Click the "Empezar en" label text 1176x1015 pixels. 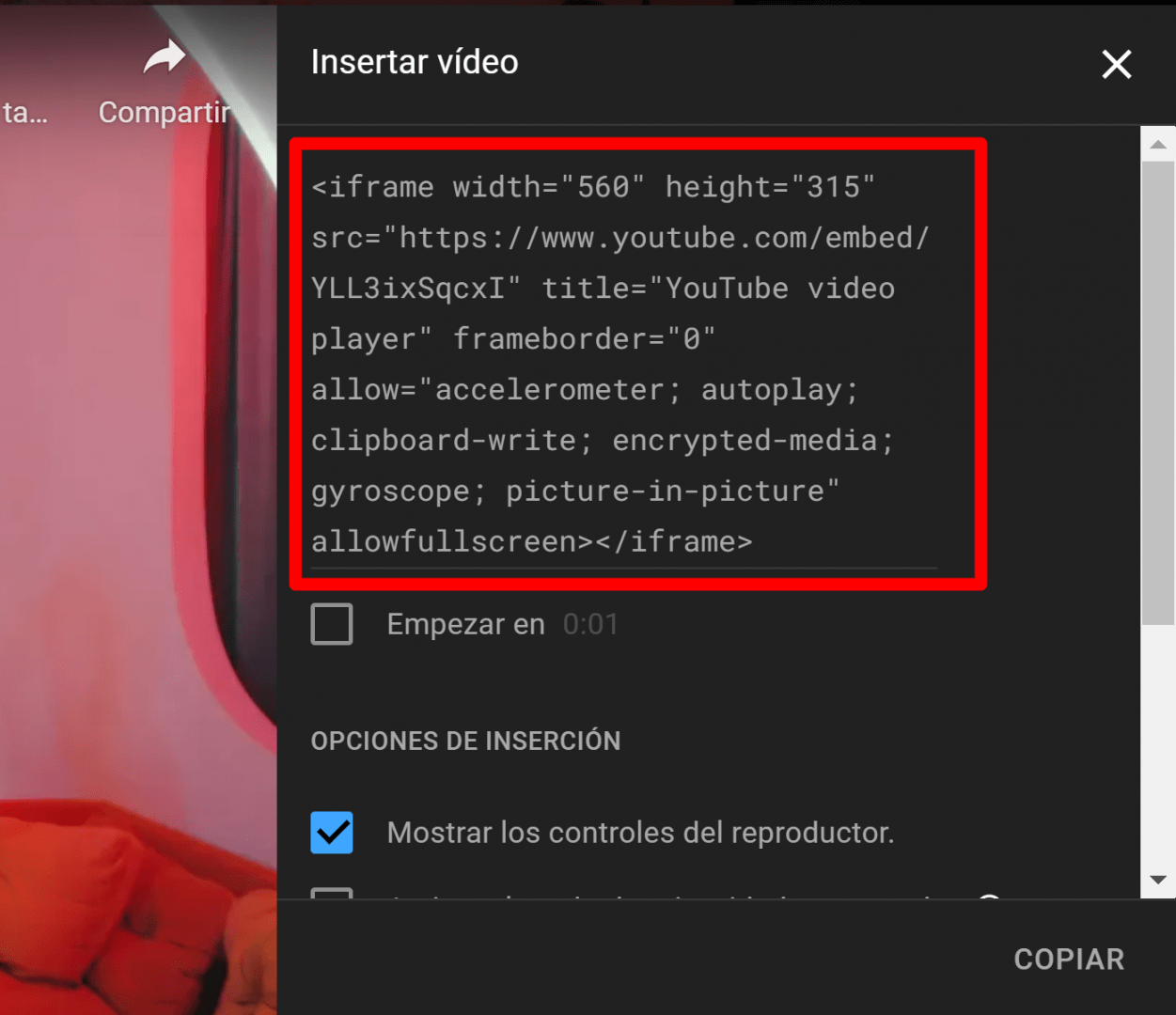466,624
